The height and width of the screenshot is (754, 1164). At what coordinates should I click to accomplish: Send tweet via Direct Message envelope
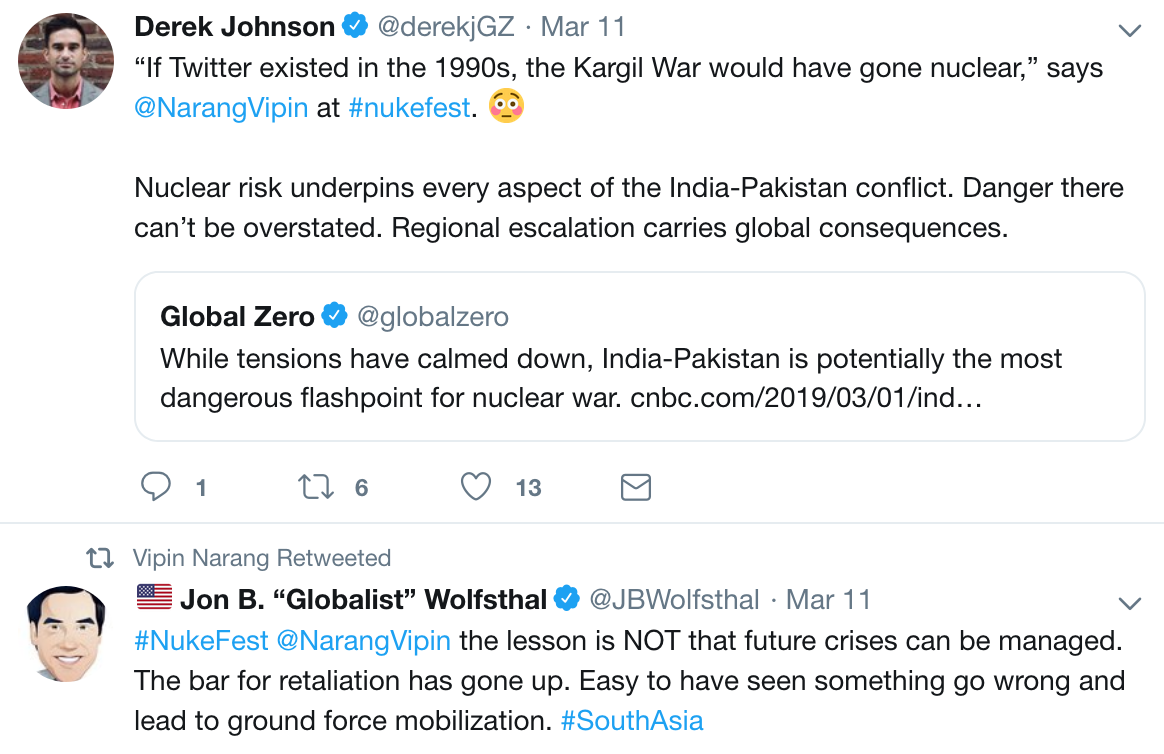[635, 487]
